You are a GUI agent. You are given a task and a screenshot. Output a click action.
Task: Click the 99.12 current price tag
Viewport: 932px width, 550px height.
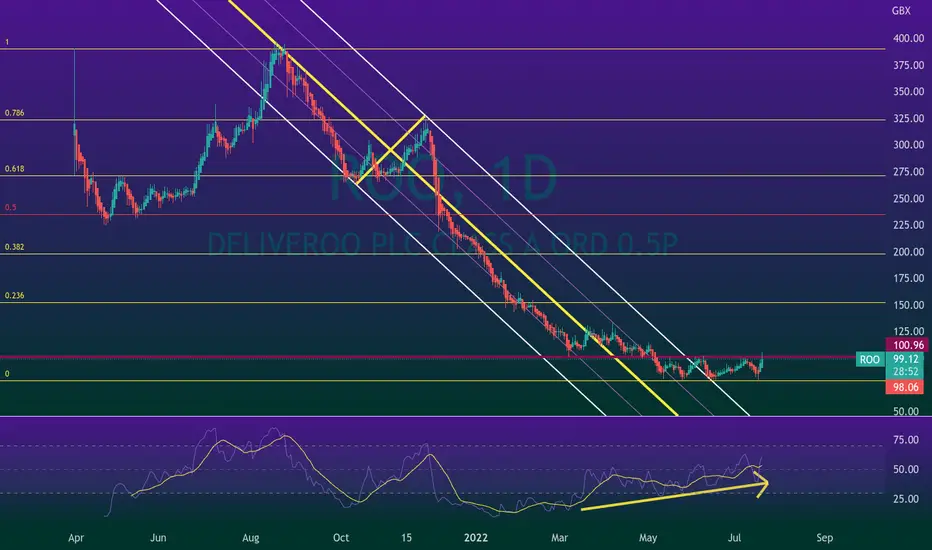click(x=906, y=359)
